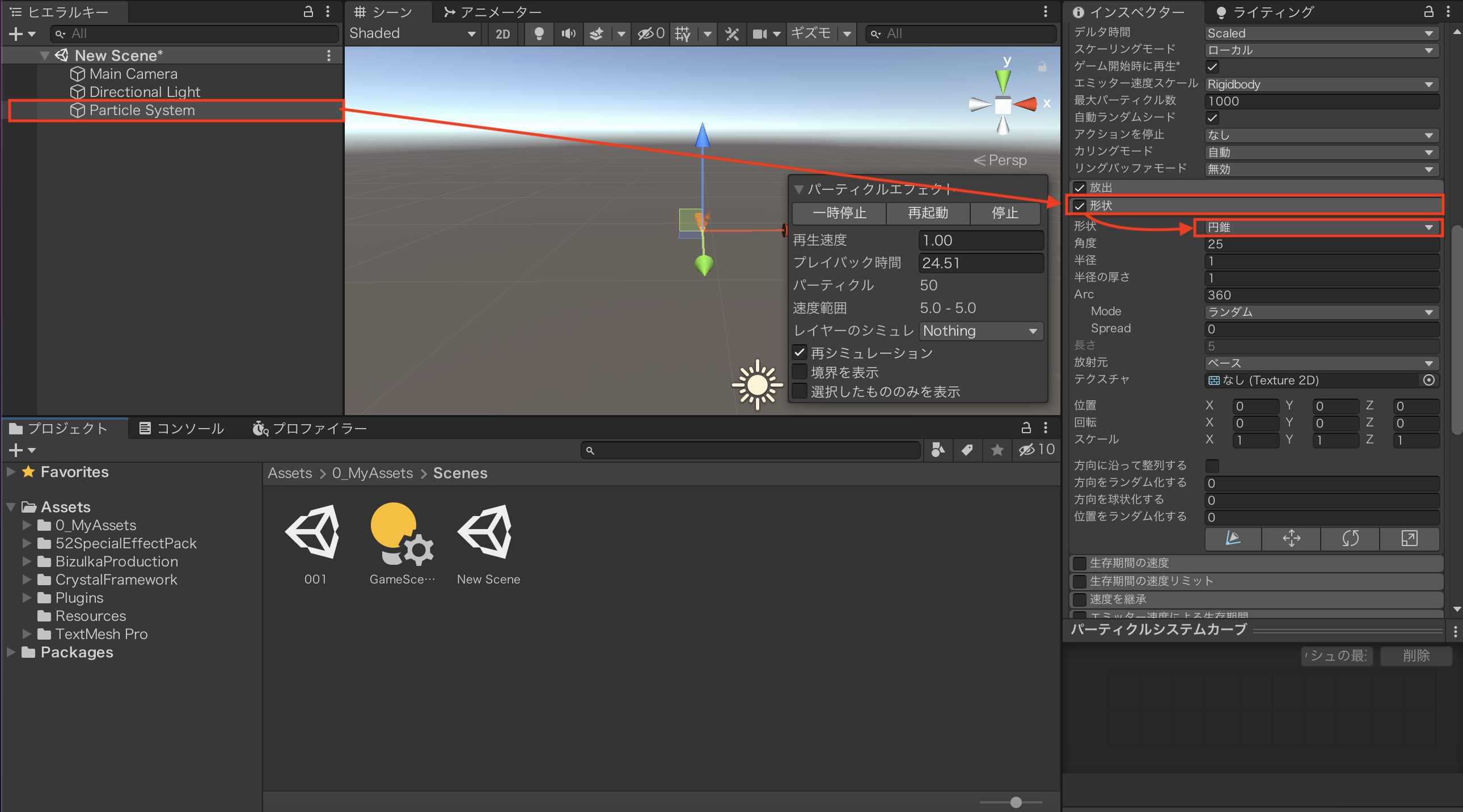The image size is (1463, 812).
Task: Lock the Inspector panel
Action: (x=1428, y=12)
